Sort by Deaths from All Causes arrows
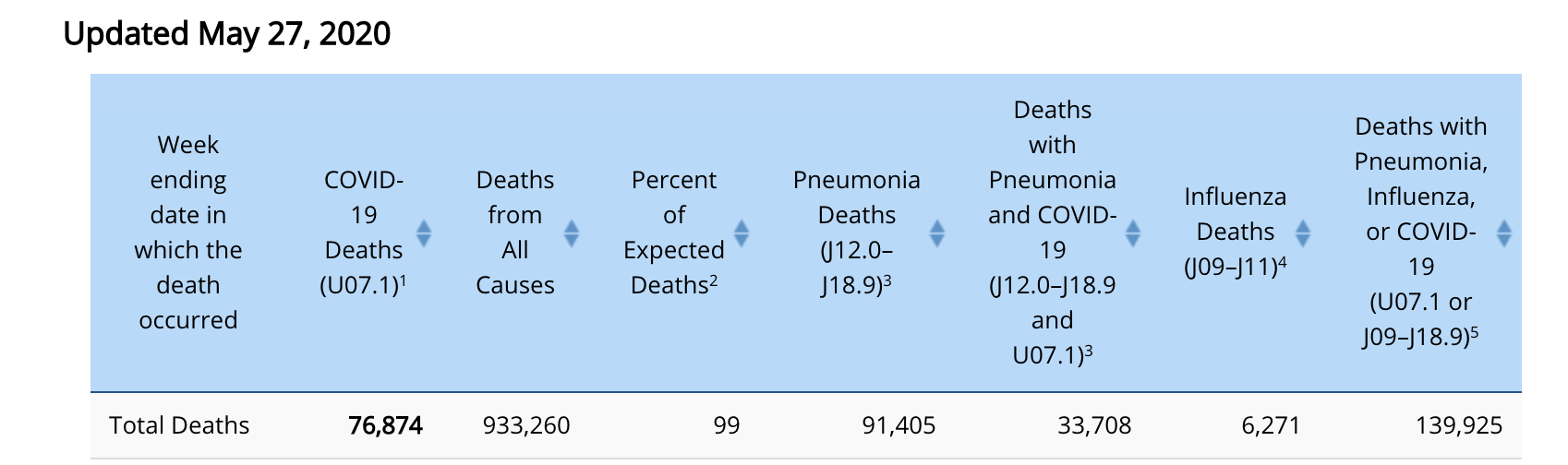 click(x=571, y=232)
